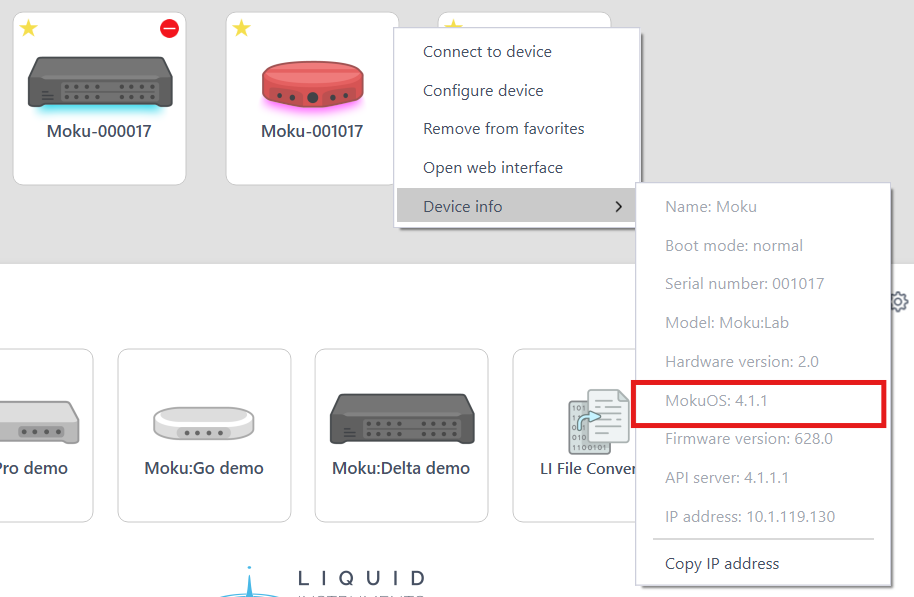Click the Moku:Go demo device icon
The image size is (914, 597).
pyautogui.click(x=203, y=422)
